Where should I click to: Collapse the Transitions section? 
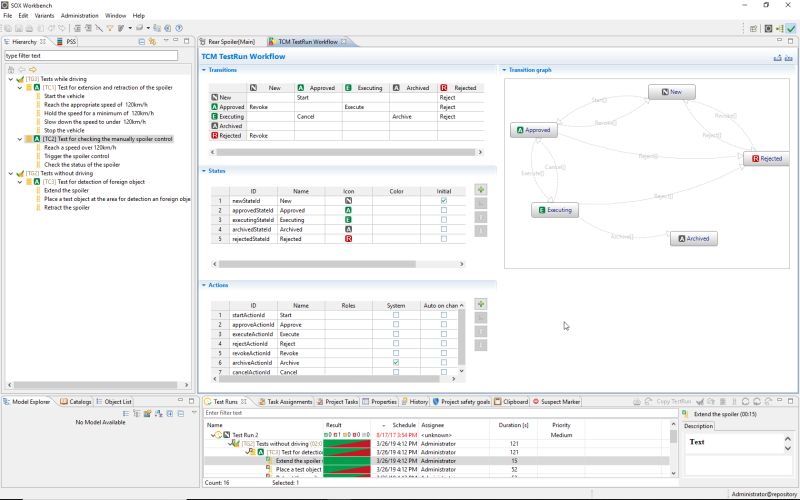click(x=204, y=70)
